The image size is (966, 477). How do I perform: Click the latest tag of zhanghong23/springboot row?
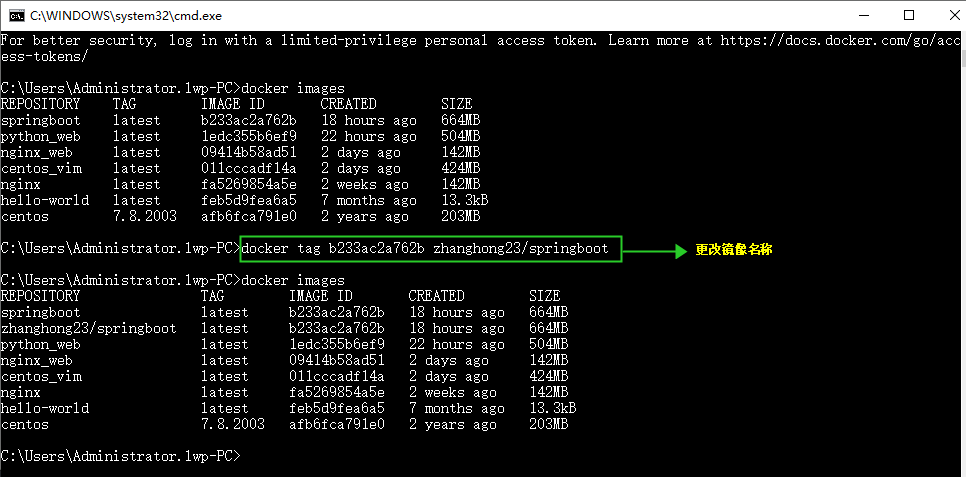pyautogui.click(x=224, y=328)
